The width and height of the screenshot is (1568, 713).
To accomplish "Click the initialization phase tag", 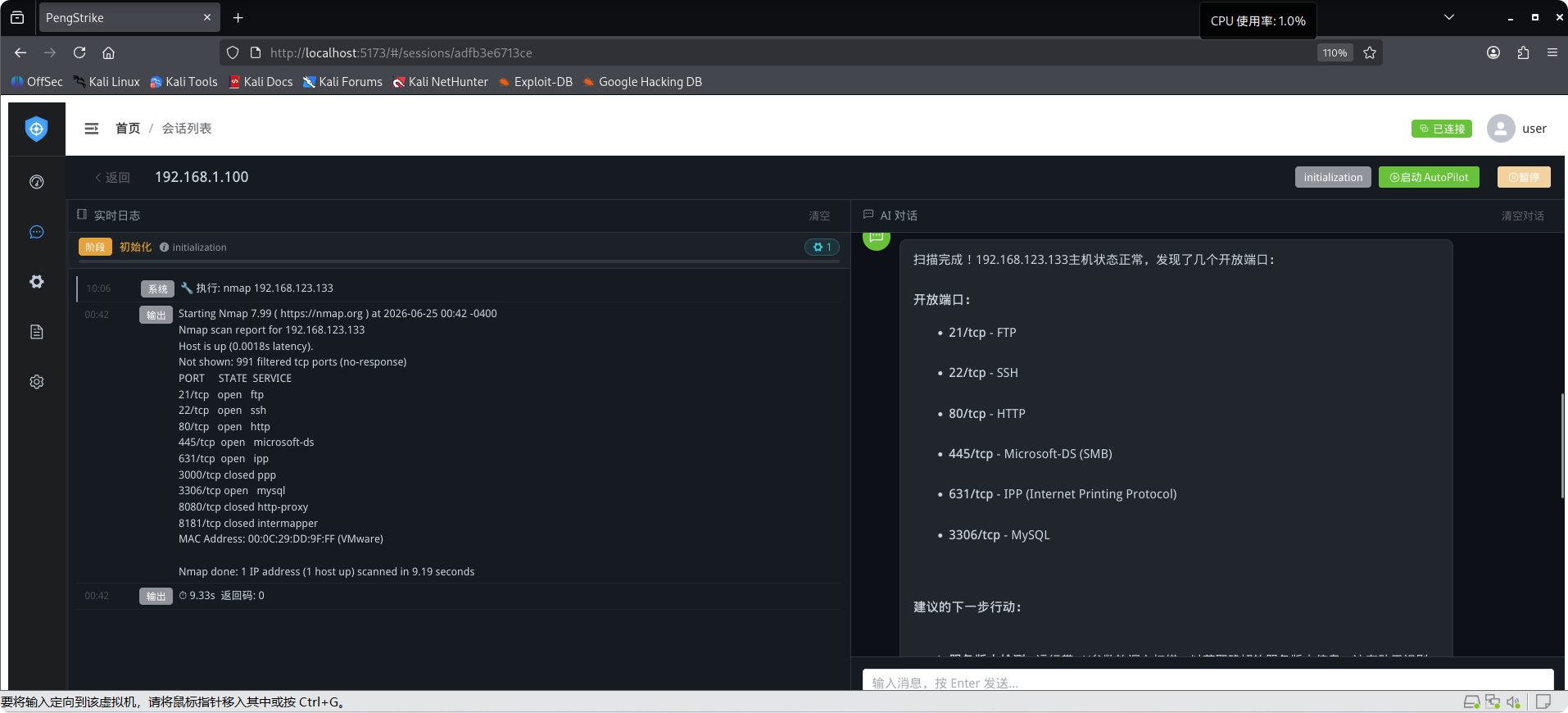I will [1333, 177].
